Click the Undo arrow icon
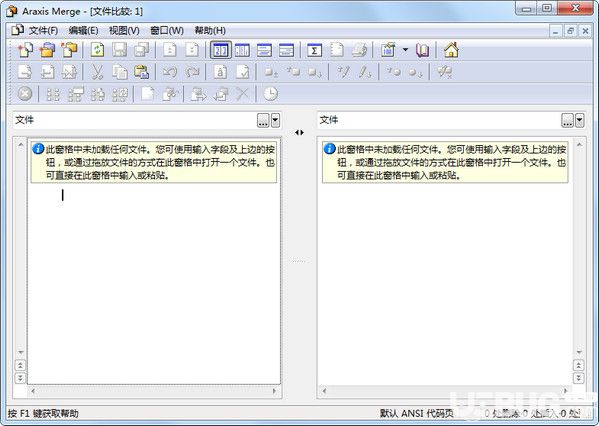The width and height of the screenshot is (599, 426). click(x=170, y=72)
